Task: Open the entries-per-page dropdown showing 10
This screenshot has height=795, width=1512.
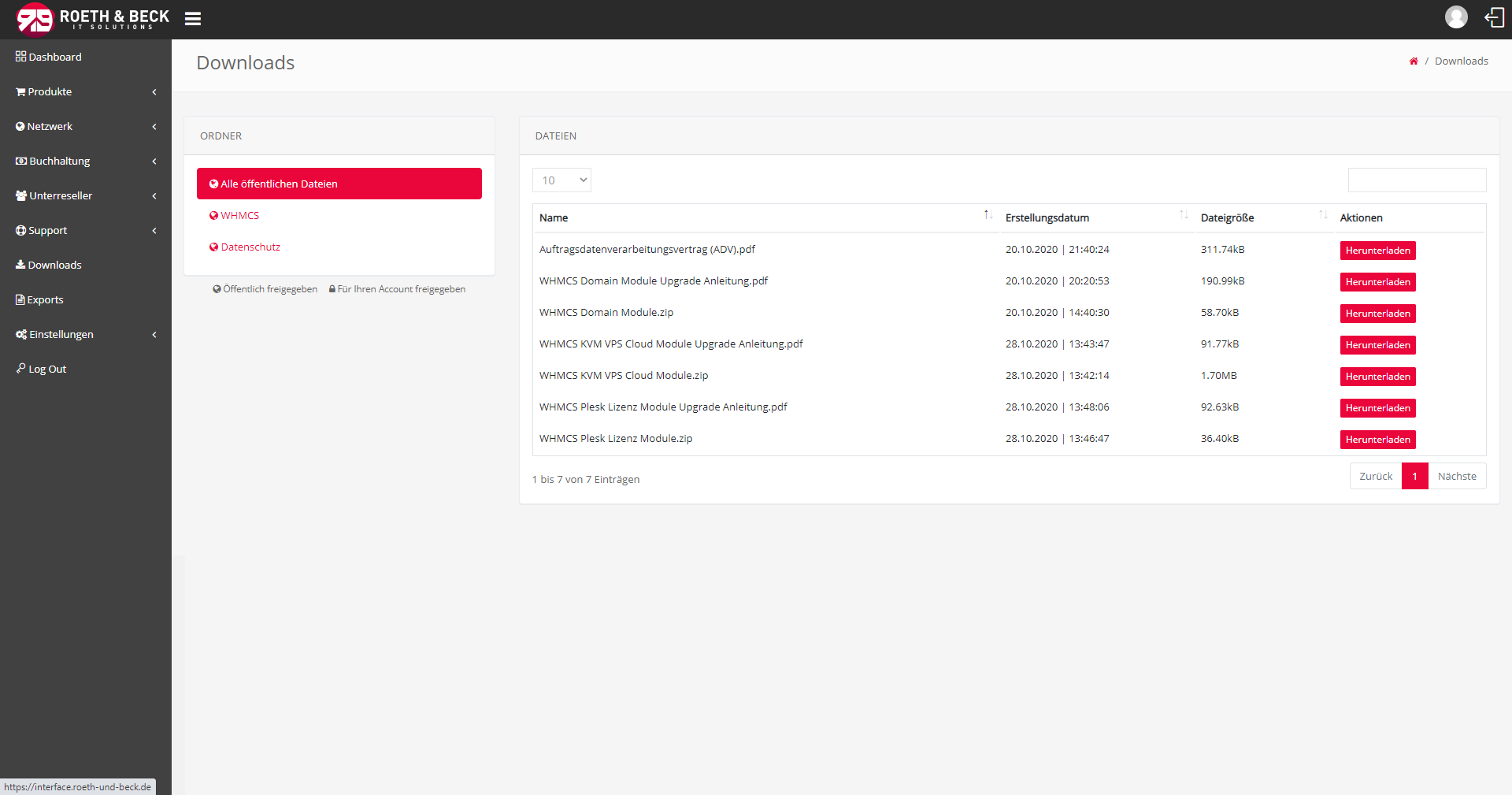Action: pos(561,180)
